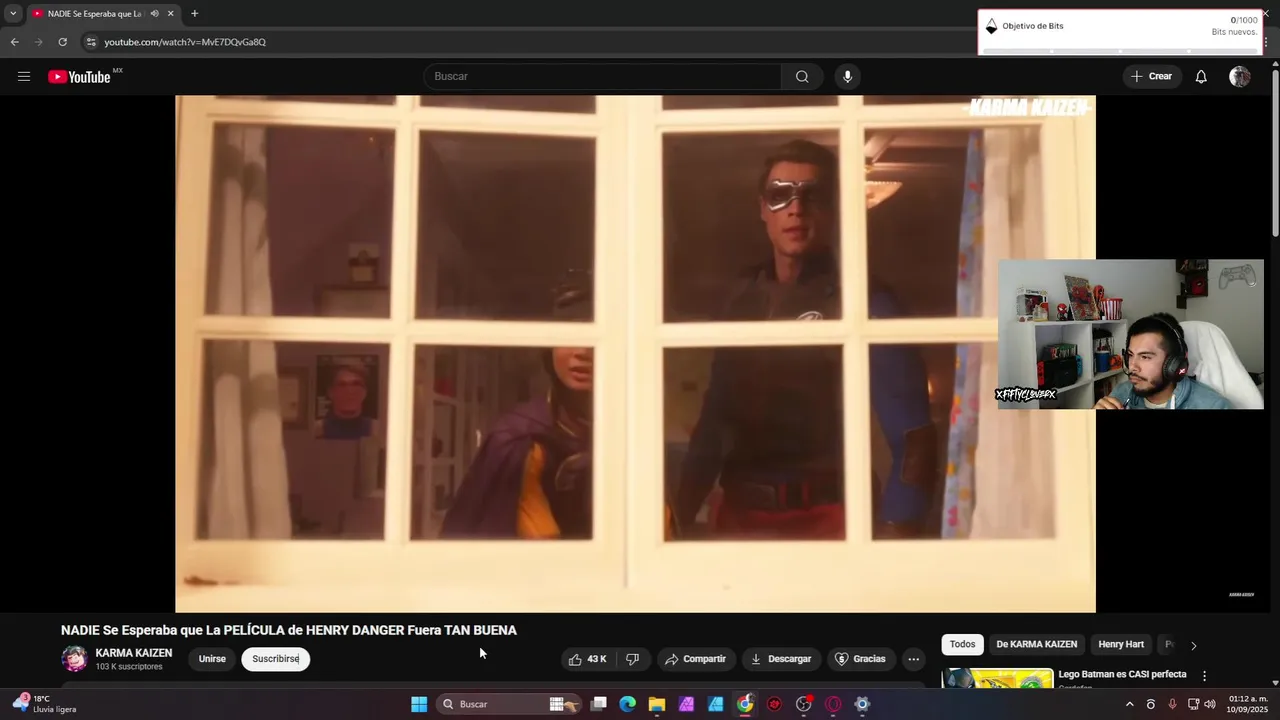The height and width of the screenshot is (720, 1280).
Task: Select the De KARMA KAIZEN chip
Action: [1036, 645]
